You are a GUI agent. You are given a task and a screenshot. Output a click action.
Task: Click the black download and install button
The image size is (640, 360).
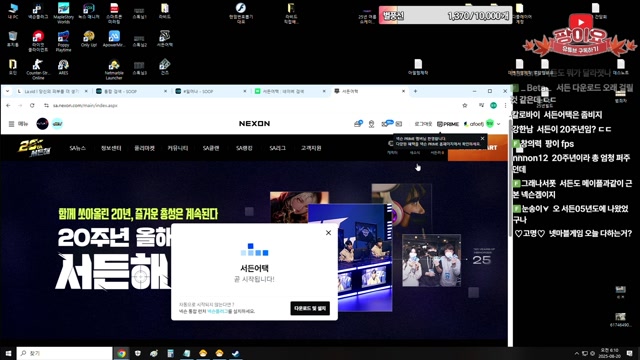tap(310, 308)
